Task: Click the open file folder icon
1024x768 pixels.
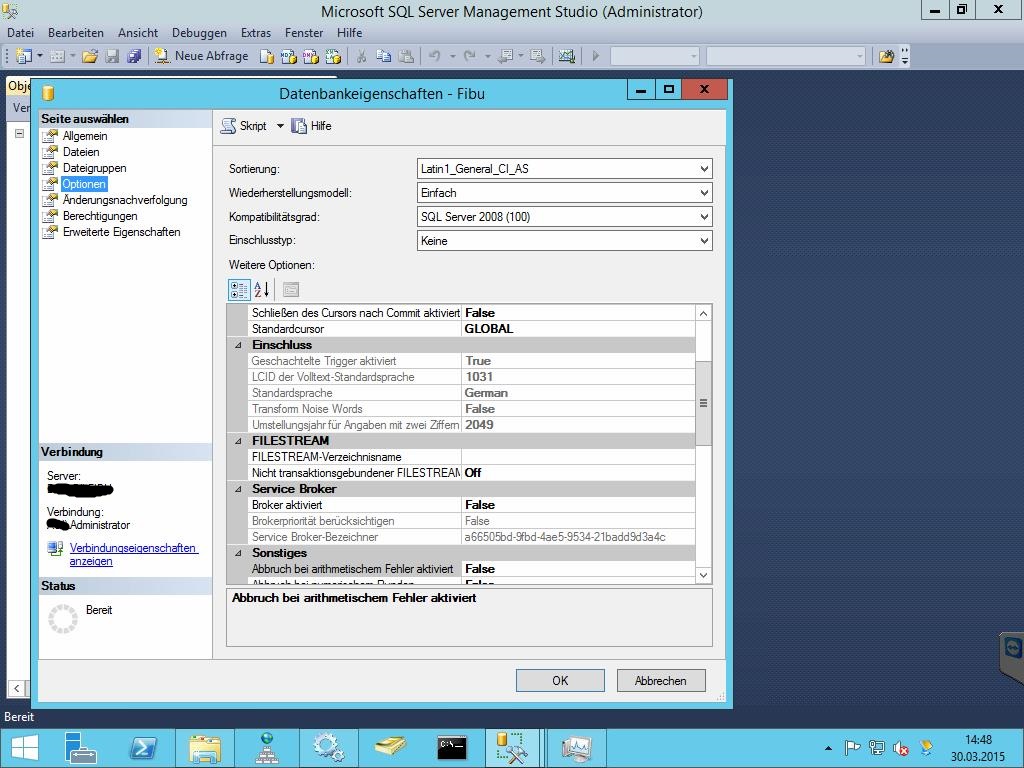Action: coord(90,56)
